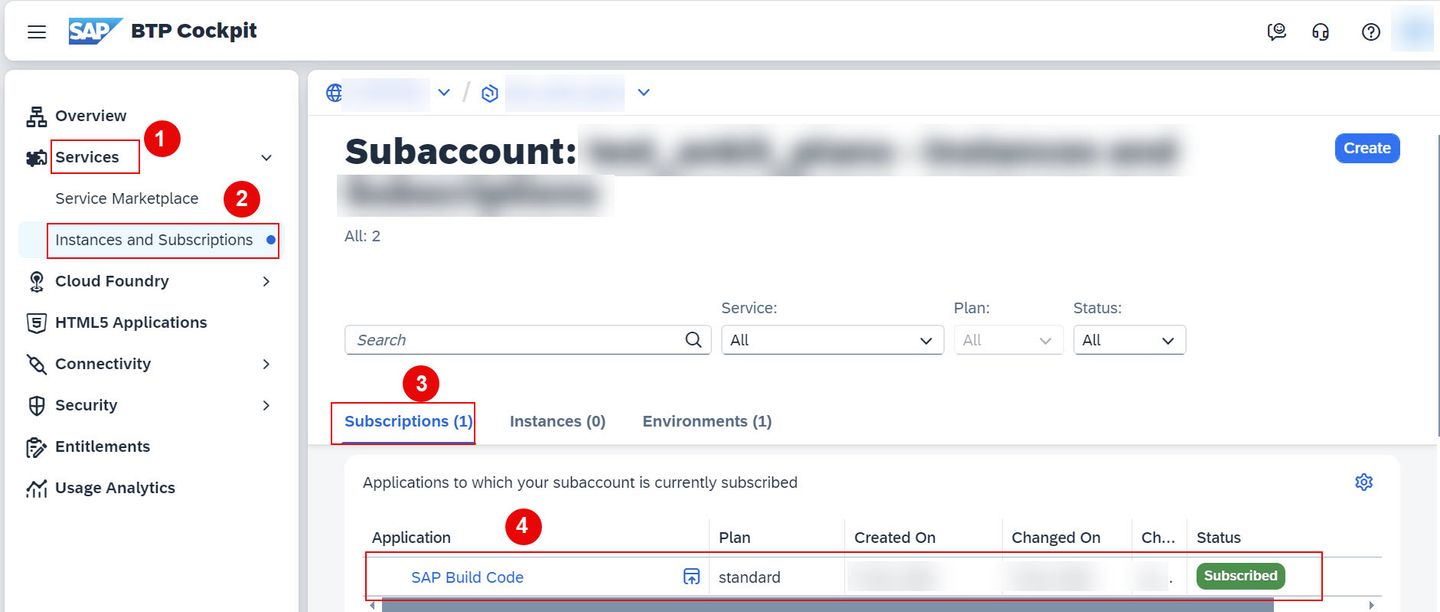The width and height of the screenshot is (1440, 612).
Task: Expand the Connectivity section
Action: (266, 364)
